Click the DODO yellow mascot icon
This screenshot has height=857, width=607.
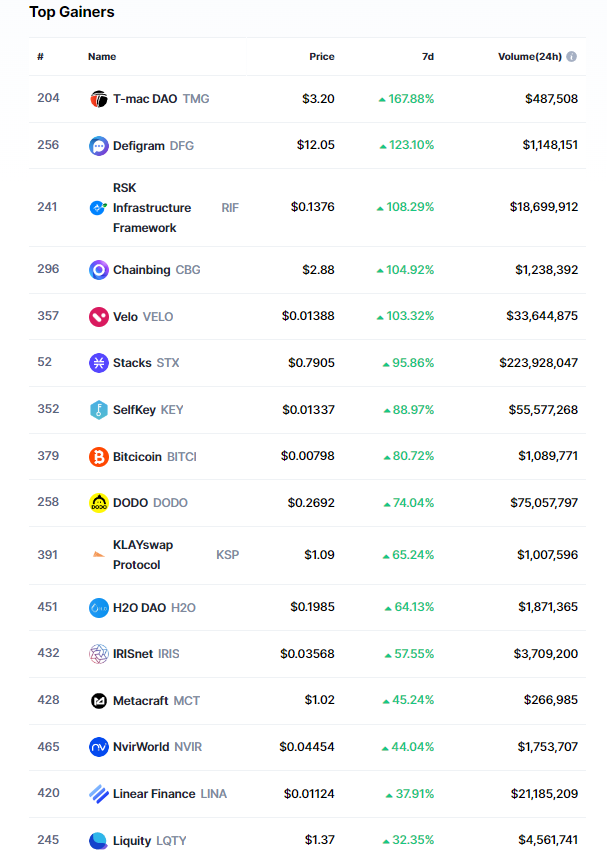pos(98,503)
